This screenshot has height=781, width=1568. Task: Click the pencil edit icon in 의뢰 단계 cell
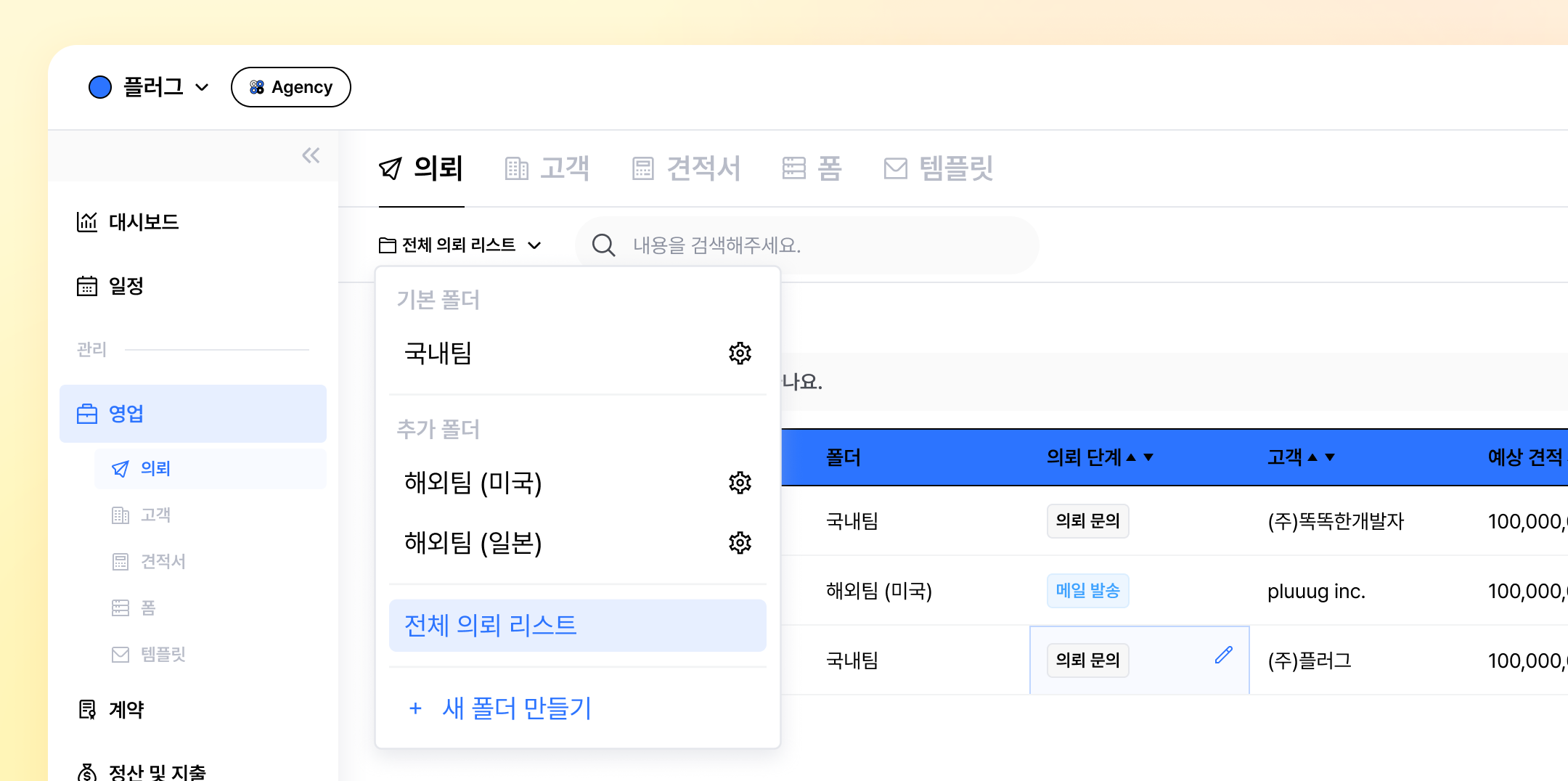[1223, 655]
